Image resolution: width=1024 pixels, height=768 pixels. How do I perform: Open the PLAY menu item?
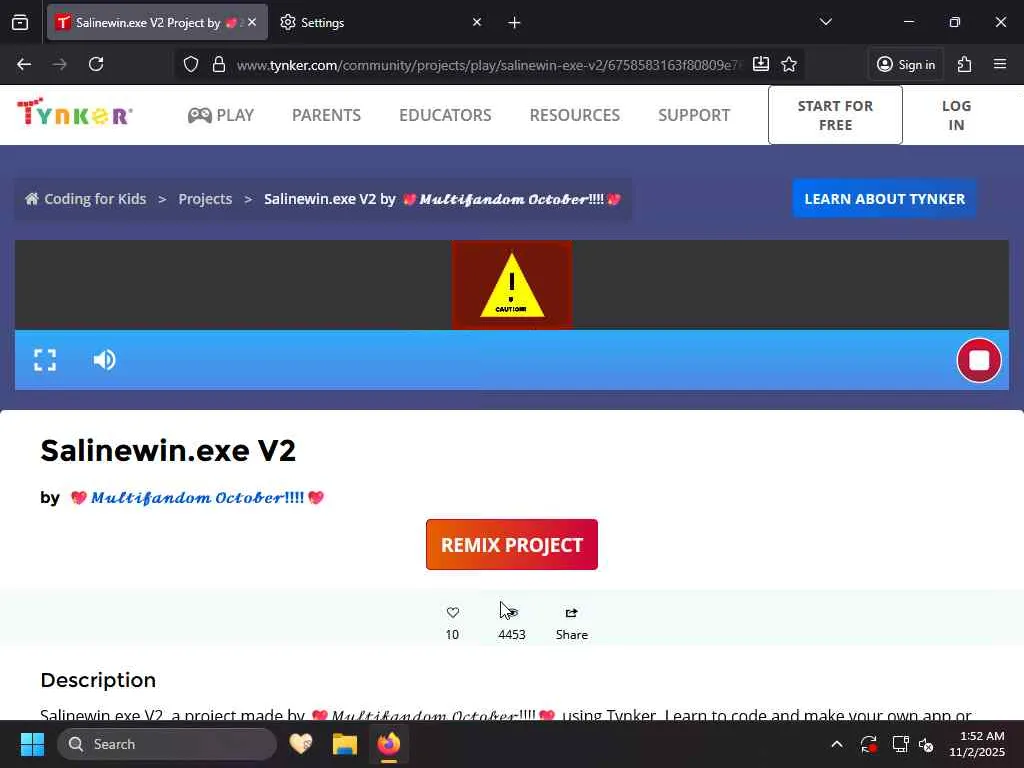click(221, 115)
